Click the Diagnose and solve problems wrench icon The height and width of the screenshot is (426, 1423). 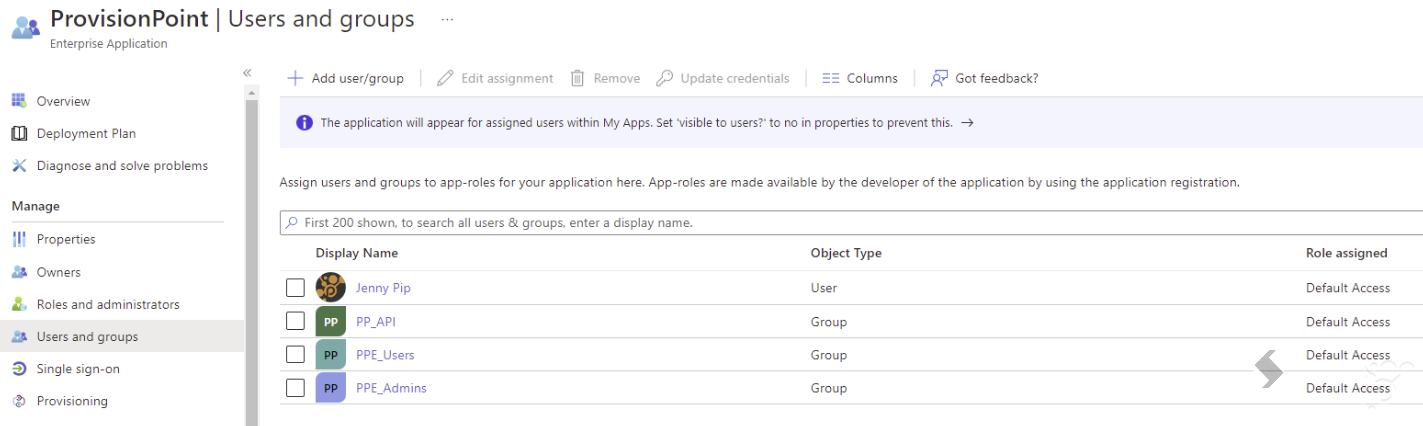[x=18, y=165]
